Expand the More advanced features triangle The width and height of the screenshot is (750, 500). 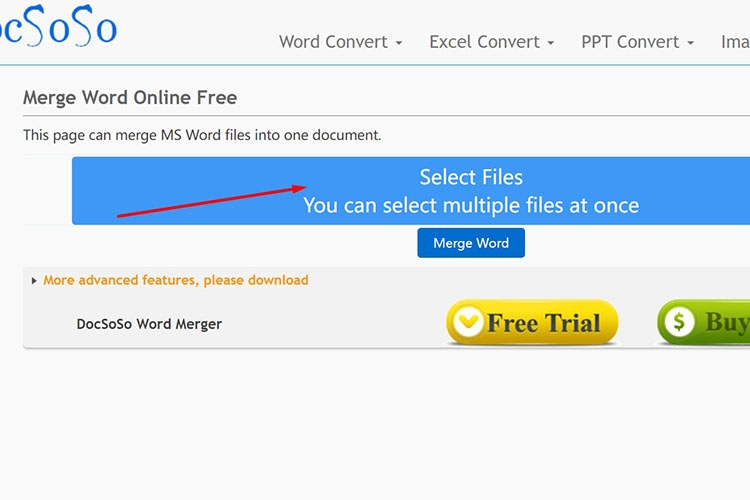33,280
